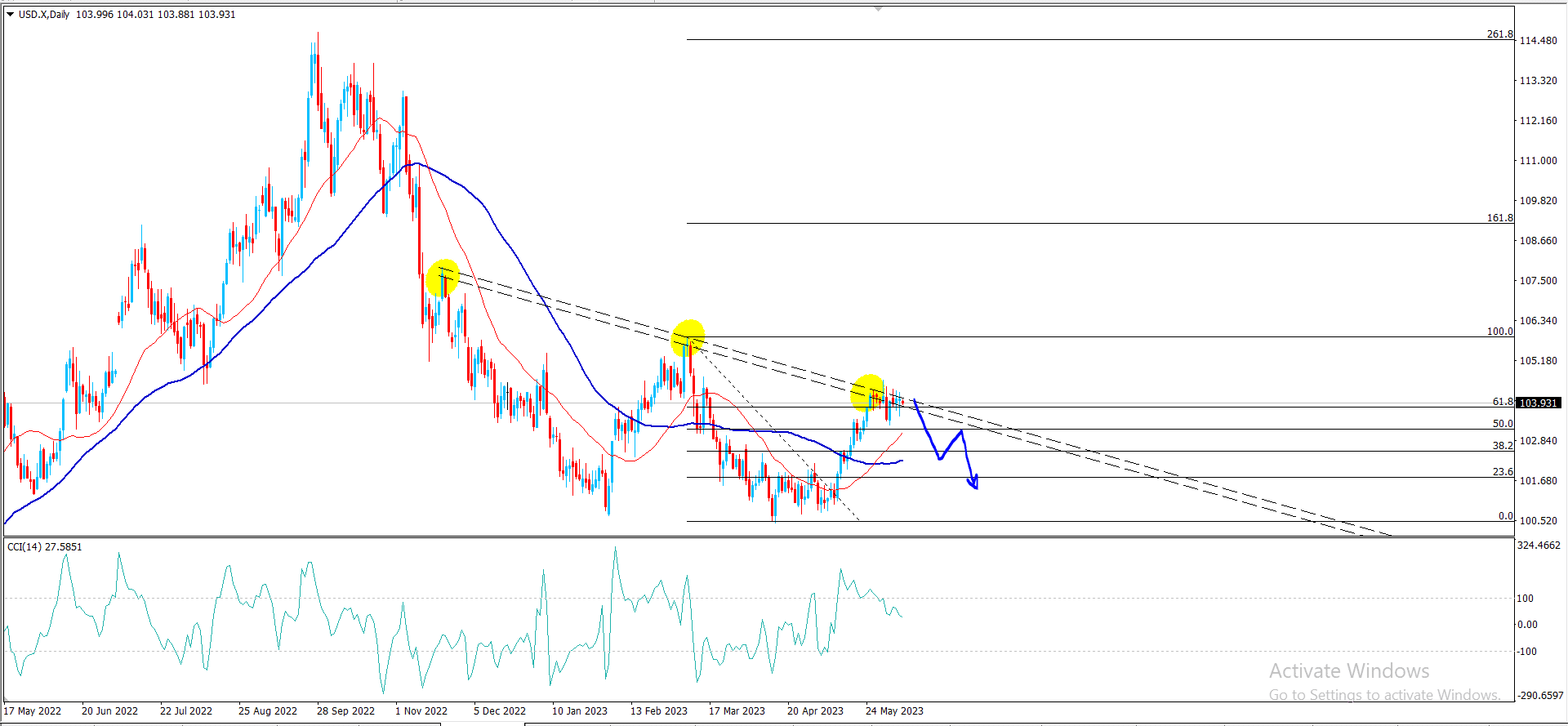
Task: Click the 20 Jun 2022 date label
Action: (110, 711)
